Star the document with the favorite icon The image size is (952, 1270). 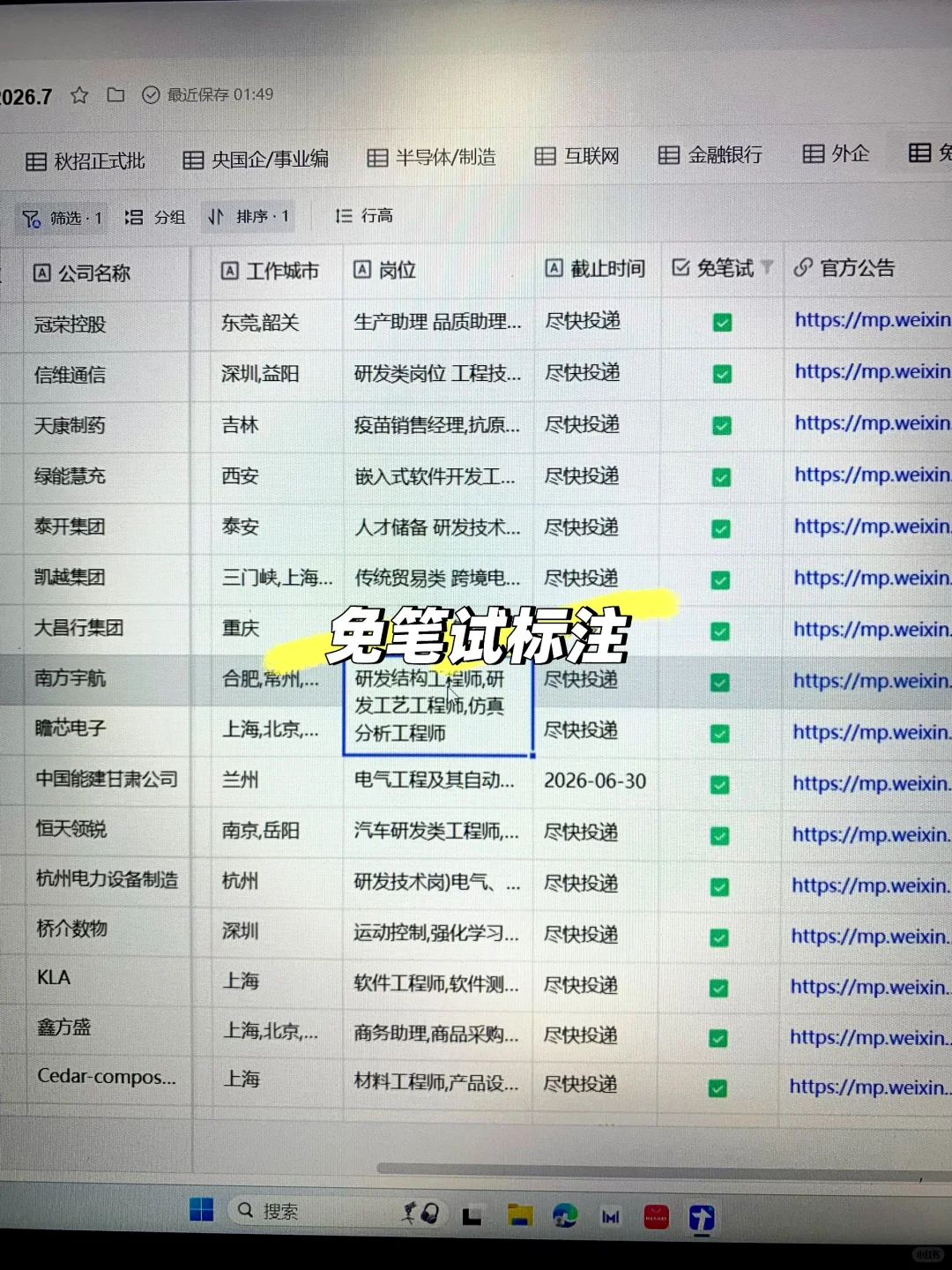pyautogui.click(x=79, y=95)
